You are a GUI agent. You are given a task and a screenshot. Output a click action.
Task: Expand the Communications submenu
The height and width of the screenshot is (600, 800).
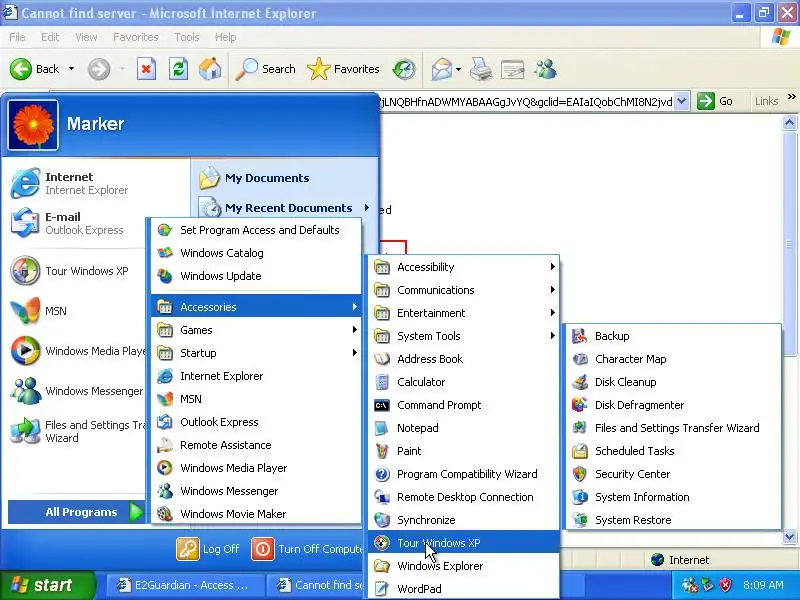click(464, 290)
